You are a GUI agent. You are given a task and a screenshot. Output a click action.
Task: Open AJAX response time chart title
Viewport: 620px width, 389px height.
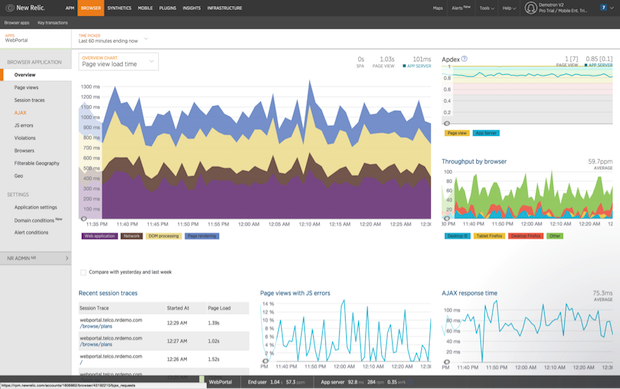(x=469, y=293)
